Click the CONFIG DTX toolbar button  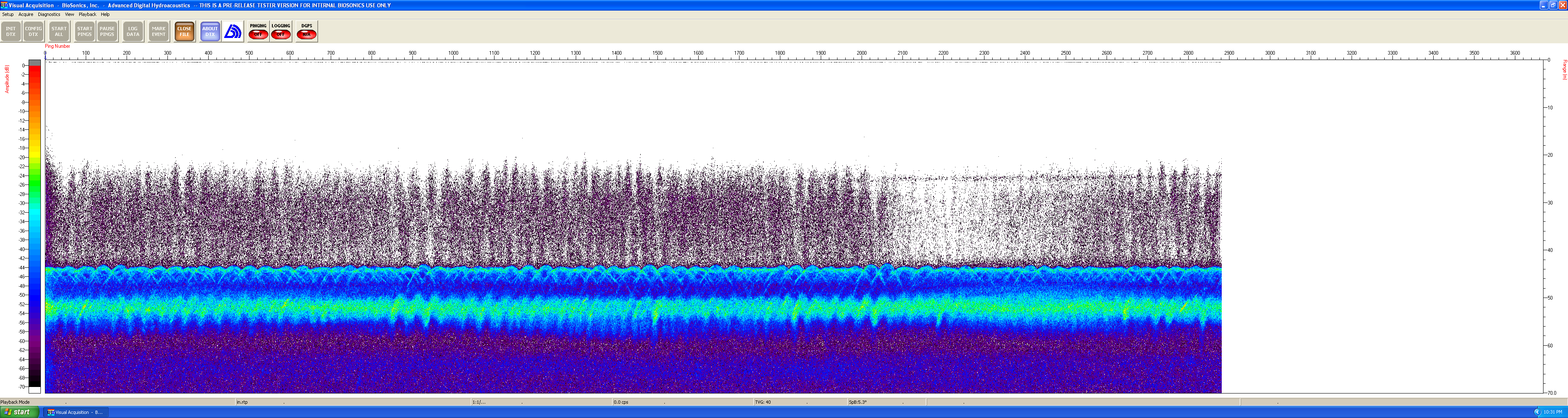click(33, 32)
